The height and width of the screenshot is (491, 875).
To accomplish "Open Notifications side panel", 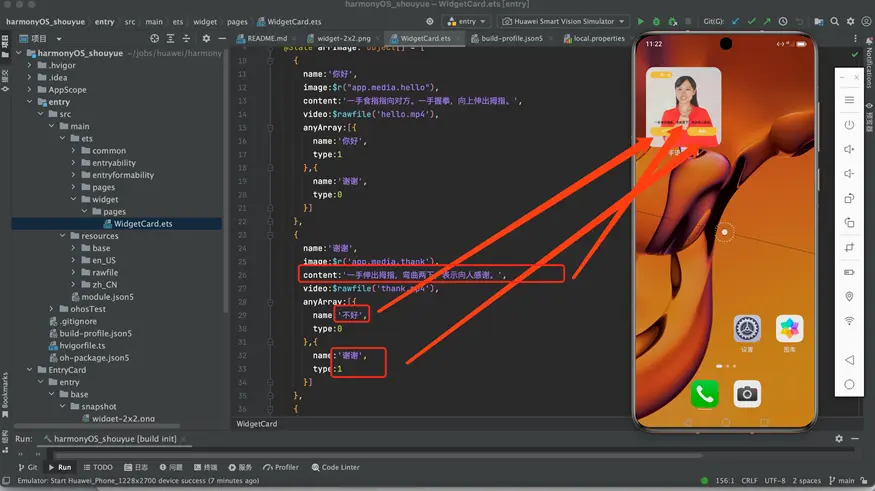I will click(x=869, y=62).
